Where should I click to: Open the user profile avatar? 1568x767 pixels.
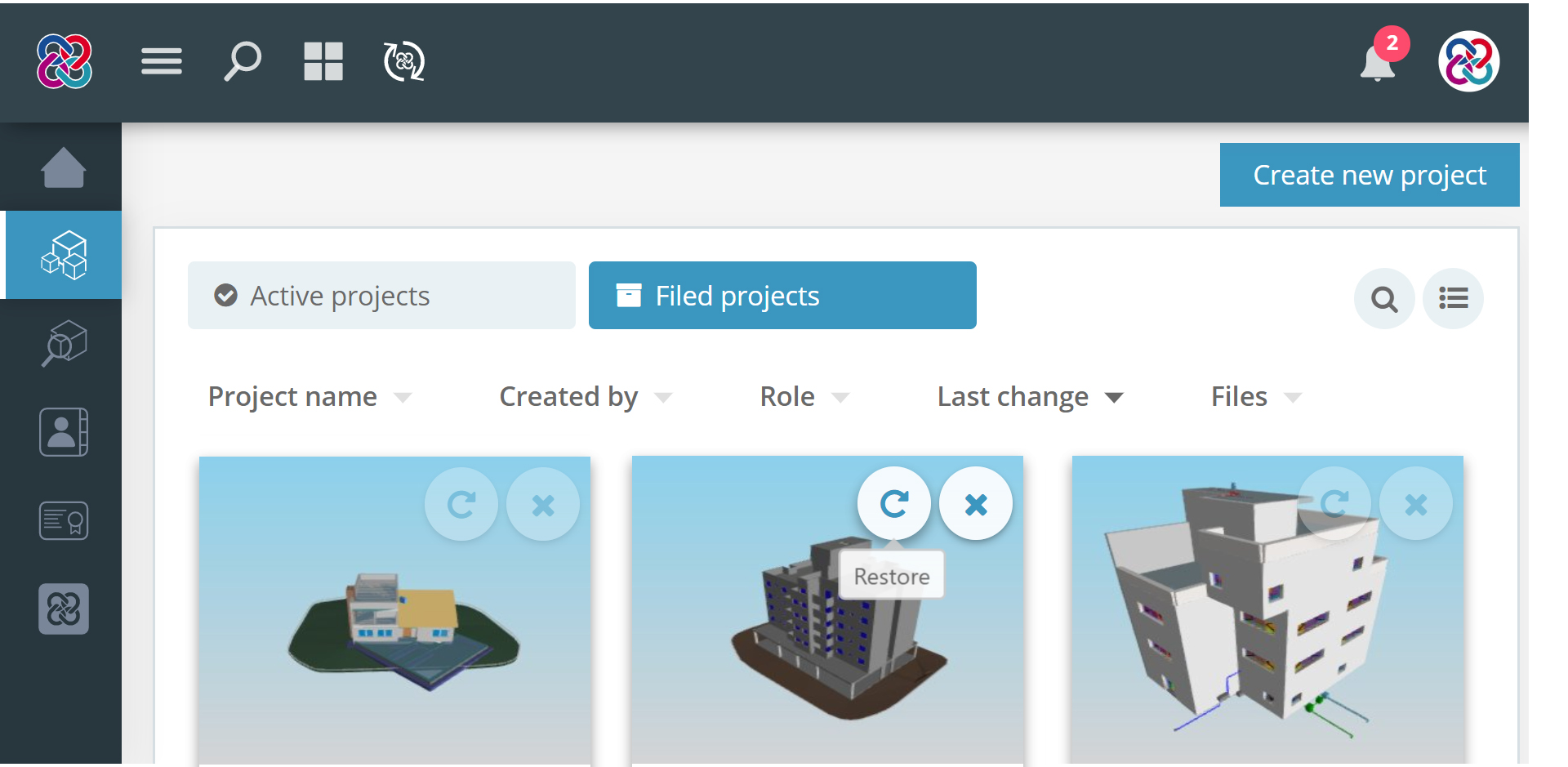(1468, 62)
